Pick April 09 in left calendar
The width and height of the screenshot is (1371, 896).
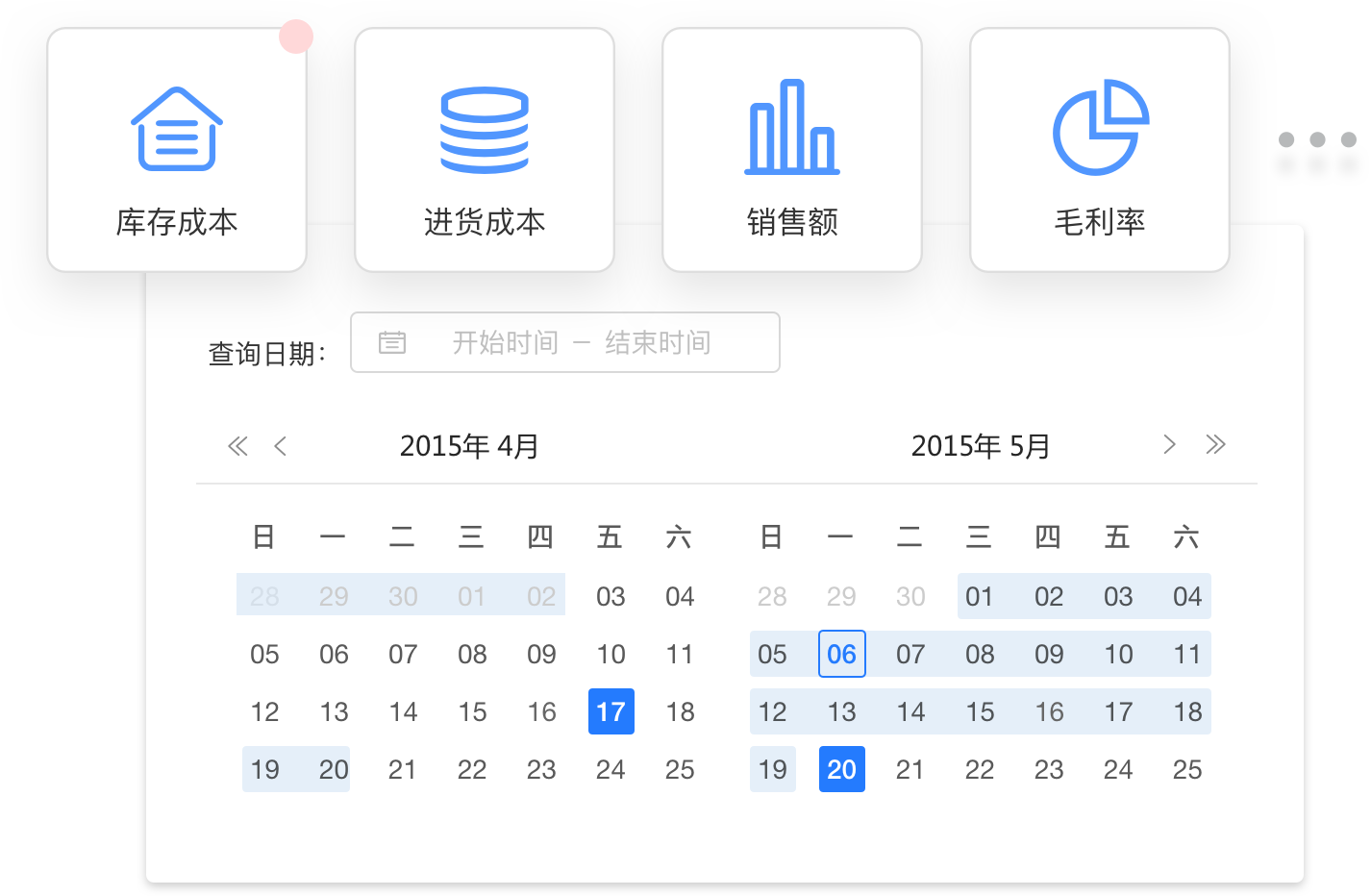(542, 654)
